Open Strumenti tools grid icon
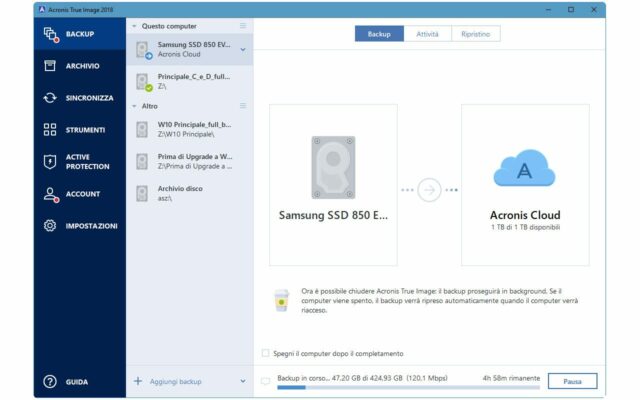Image resolution: width=640 pixels, height=400 pixels. 50,129
